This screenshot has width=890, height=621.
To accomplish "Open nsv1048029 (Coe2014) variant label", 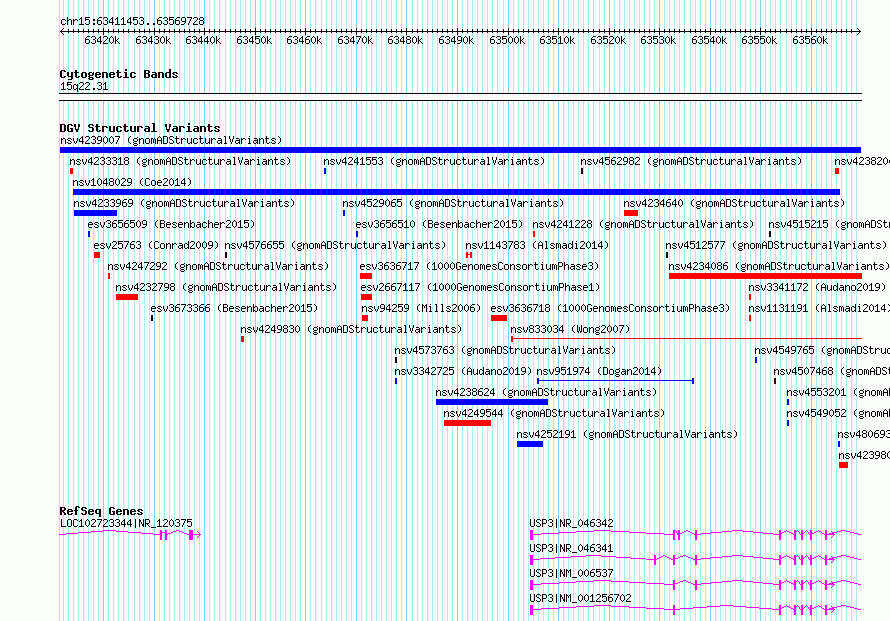I will coord(132,182).
